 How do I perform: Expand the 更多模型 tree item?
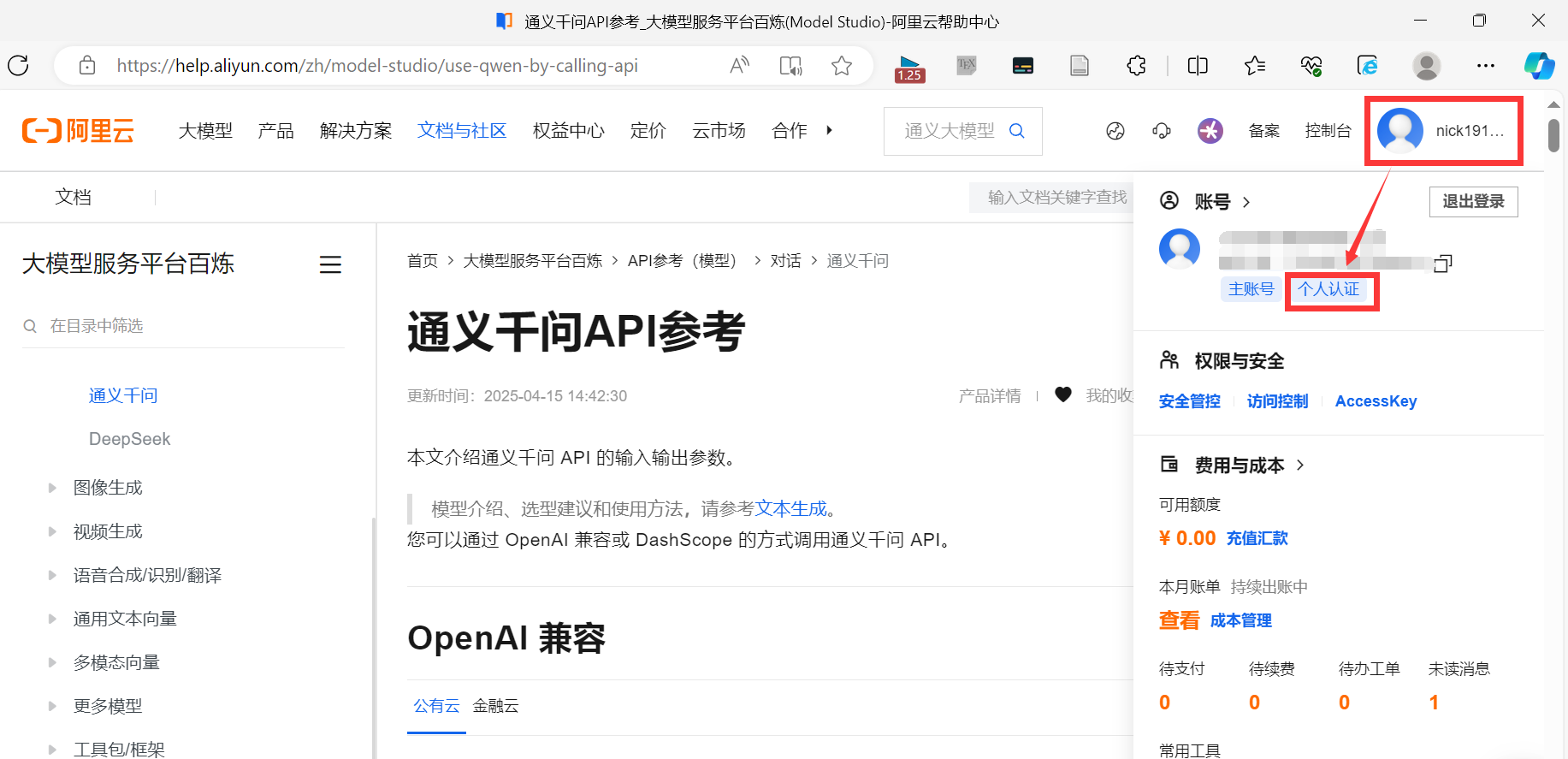pyautogui.click(x=52, y=706)
